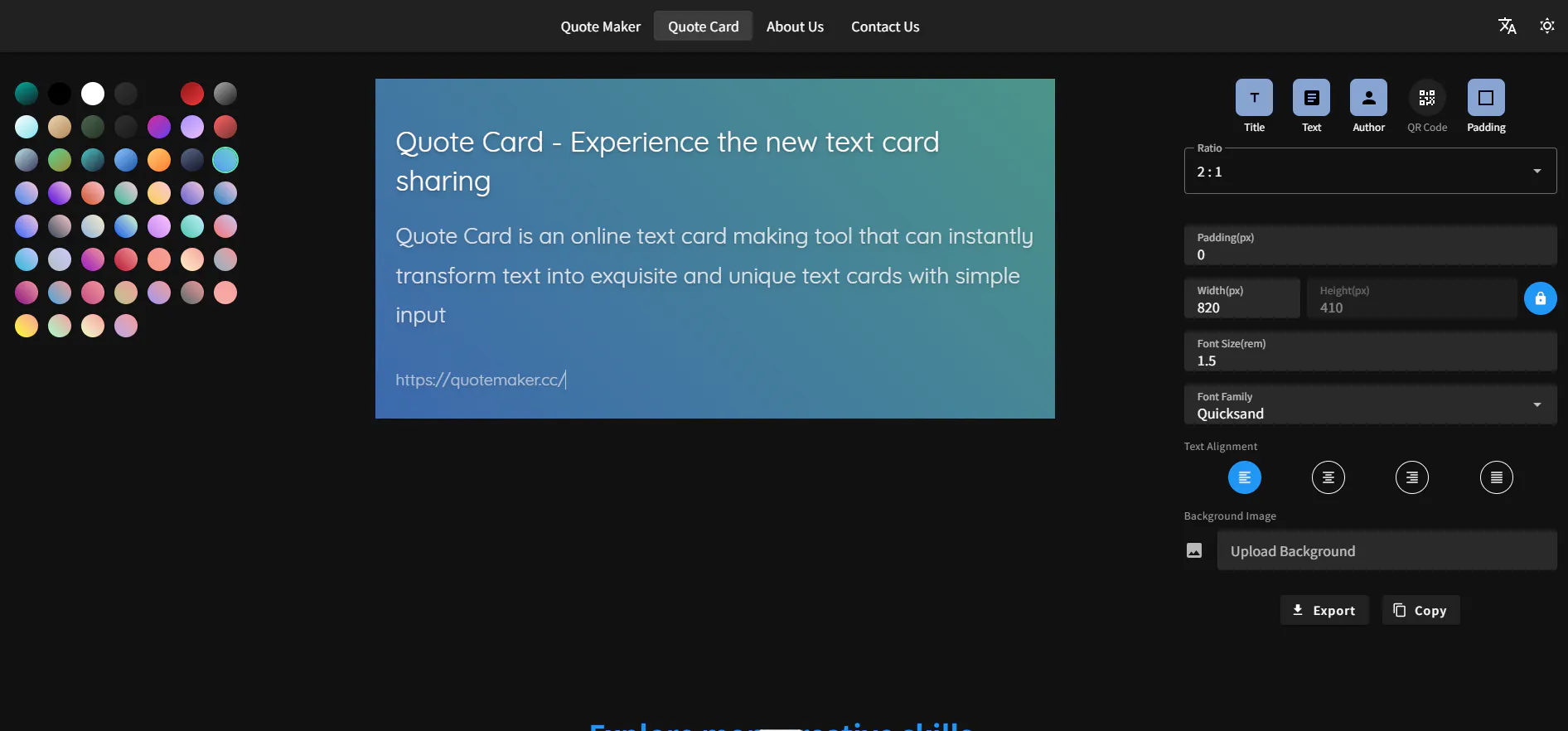Screen dimensions: 1568x731
Task: Choose the solid white color swatch
Action: pos(93,94)
